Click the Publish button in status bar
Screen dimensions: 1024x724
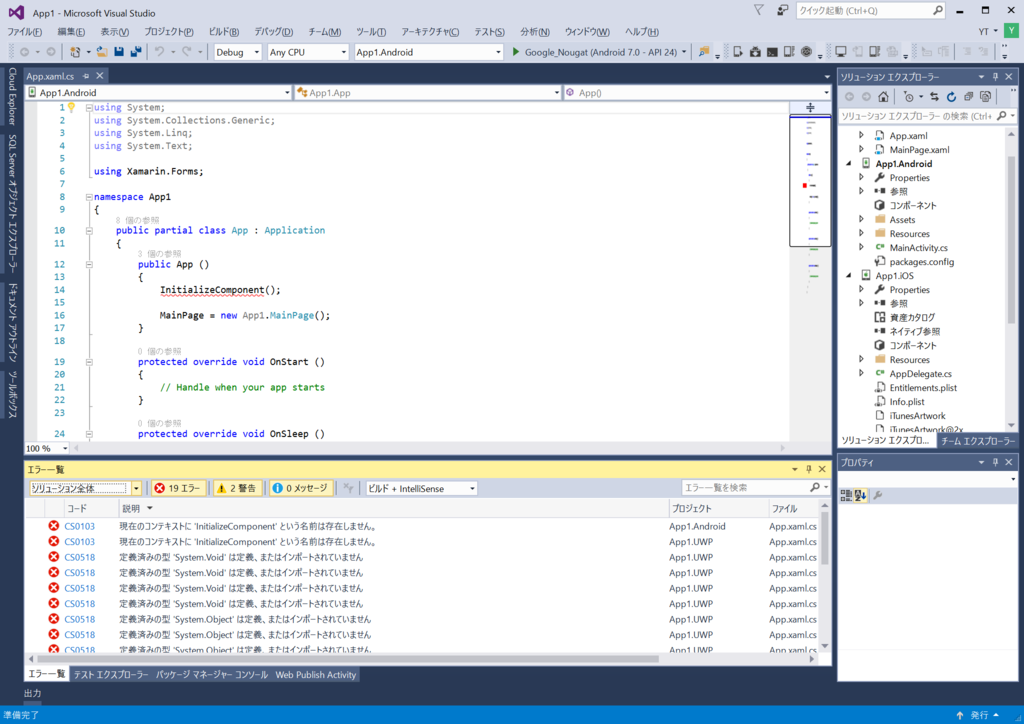click(978, 716)
